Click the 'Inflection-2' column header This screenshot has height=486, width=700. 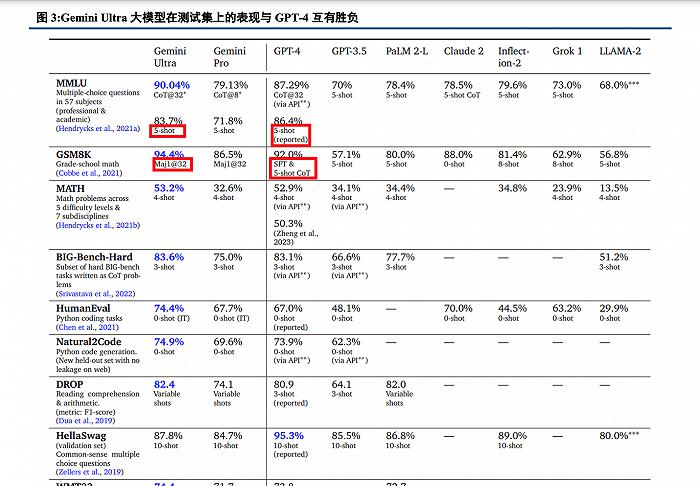(513, 57)
